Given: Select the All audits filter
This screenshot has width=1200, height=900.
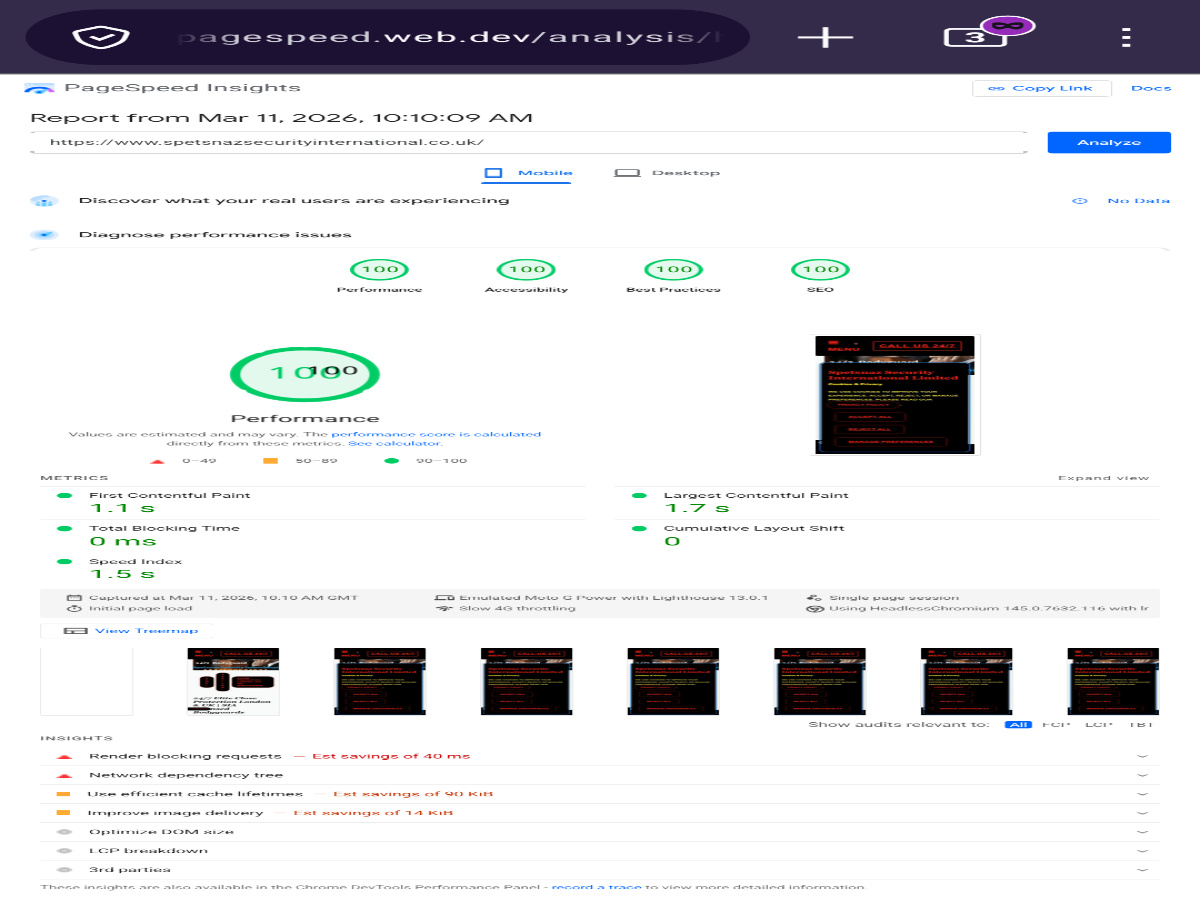Looking at the screenshot, I should 1018,724.
